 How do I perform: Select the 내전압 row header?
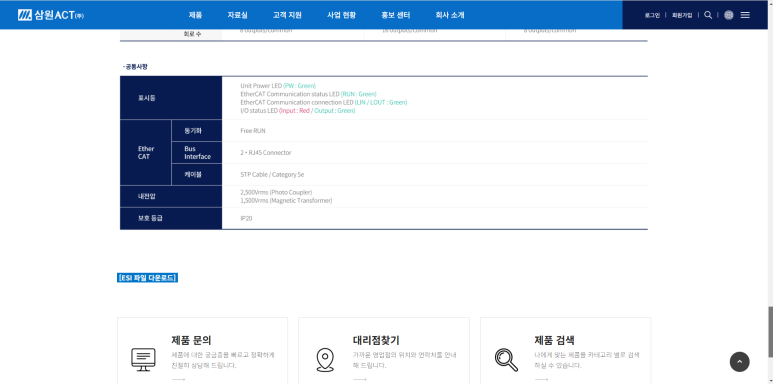pyautogui.click(x=171, y=196)
